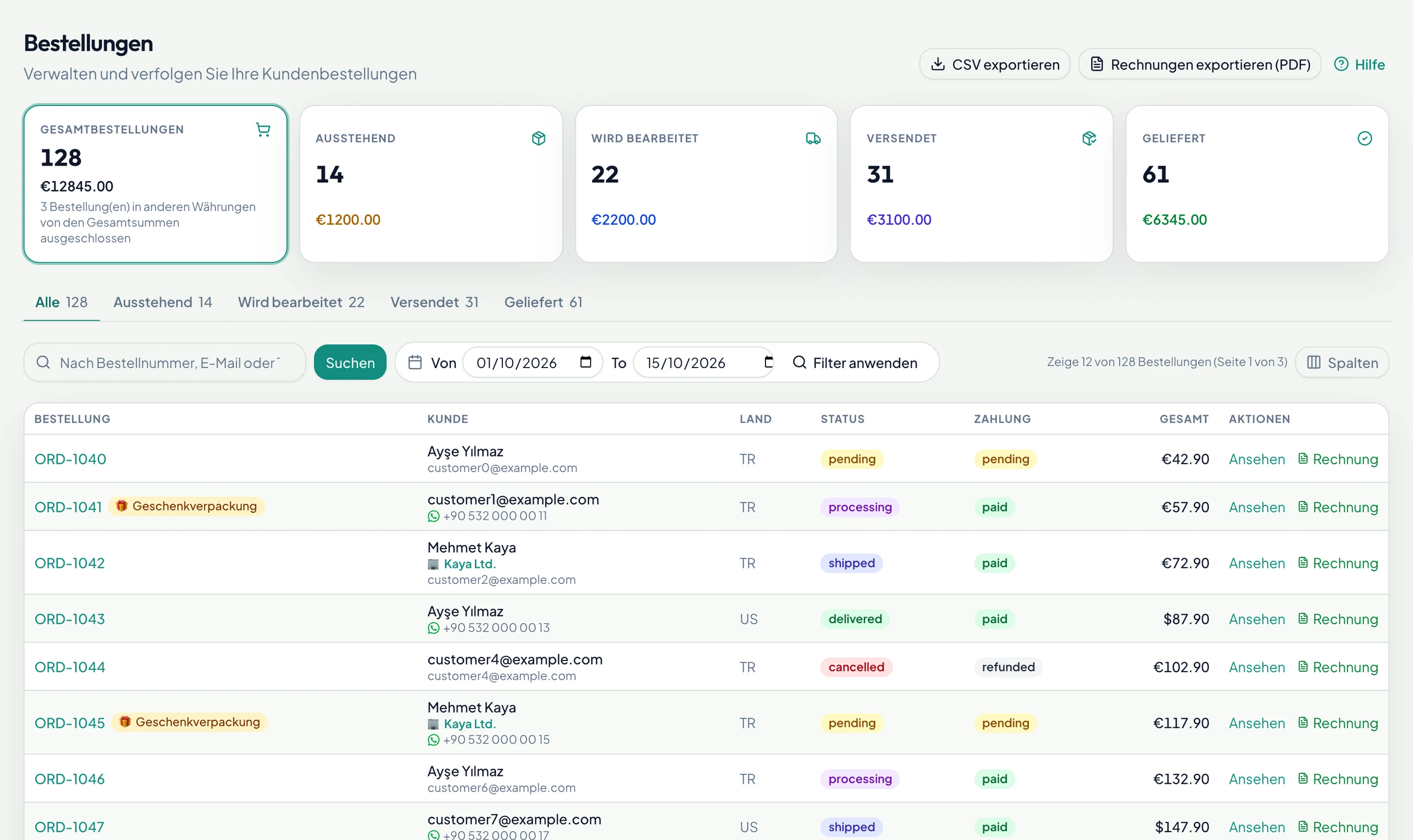Click the WhatsApp icon in the ORD-1041 row

[434, 516]
